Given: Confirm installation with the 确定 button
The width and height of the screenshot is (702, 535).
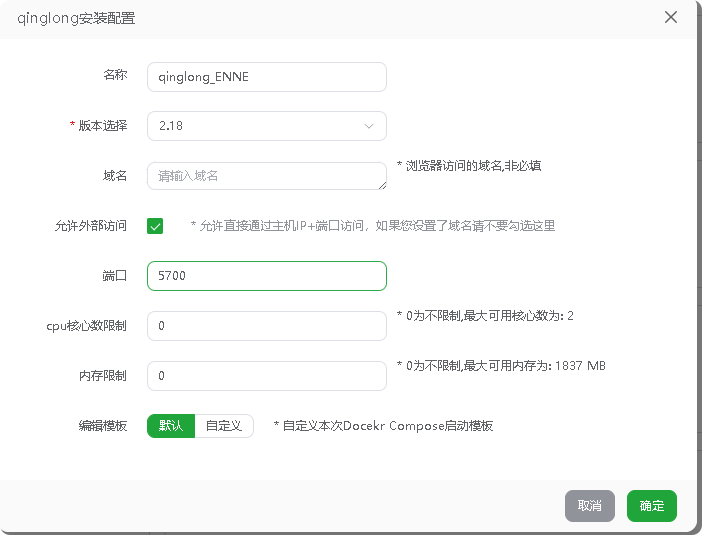Looking at the screenshot, I should point(652,506).
